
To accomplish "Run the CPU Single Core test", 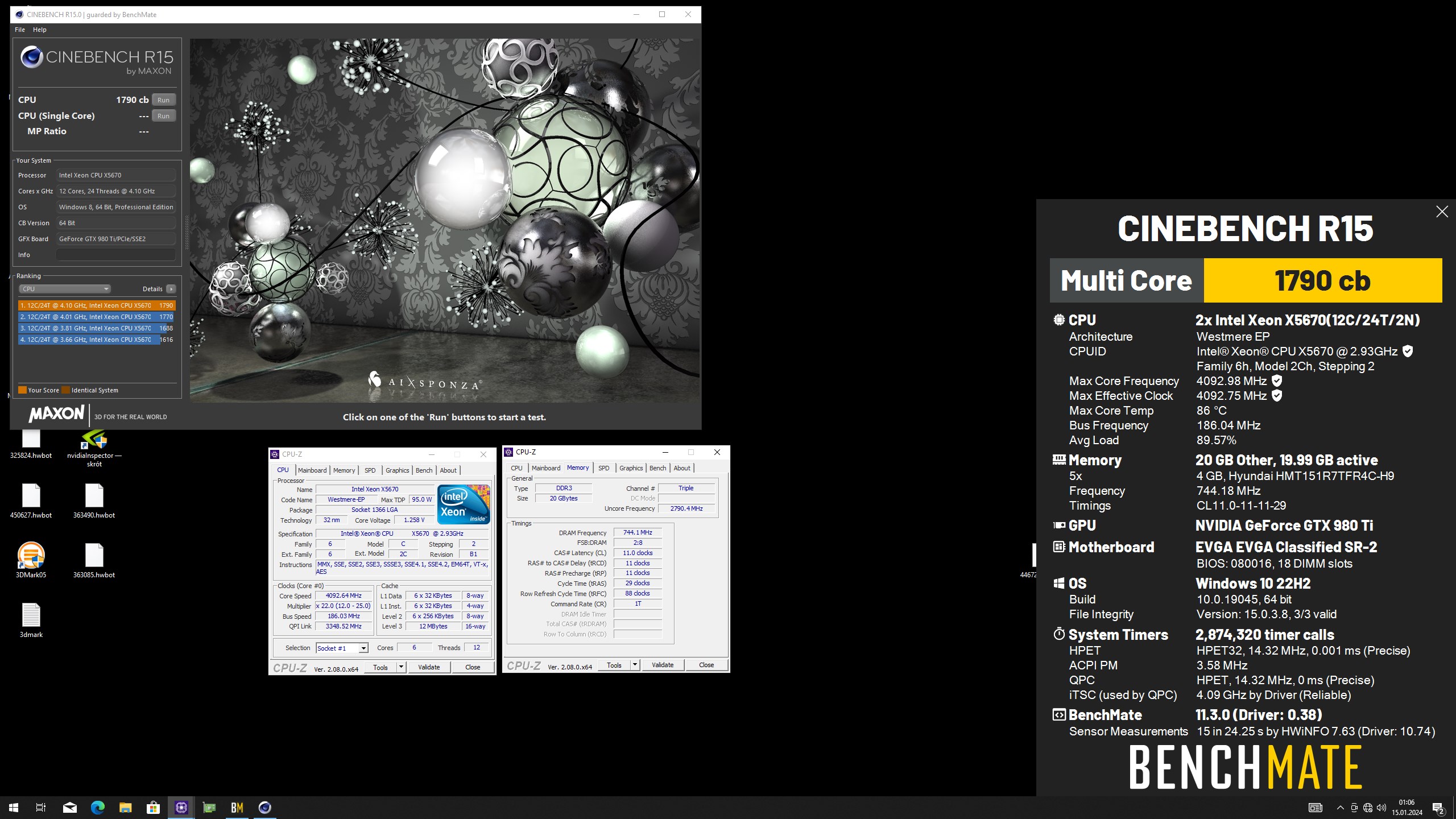I will click(164, 115).
